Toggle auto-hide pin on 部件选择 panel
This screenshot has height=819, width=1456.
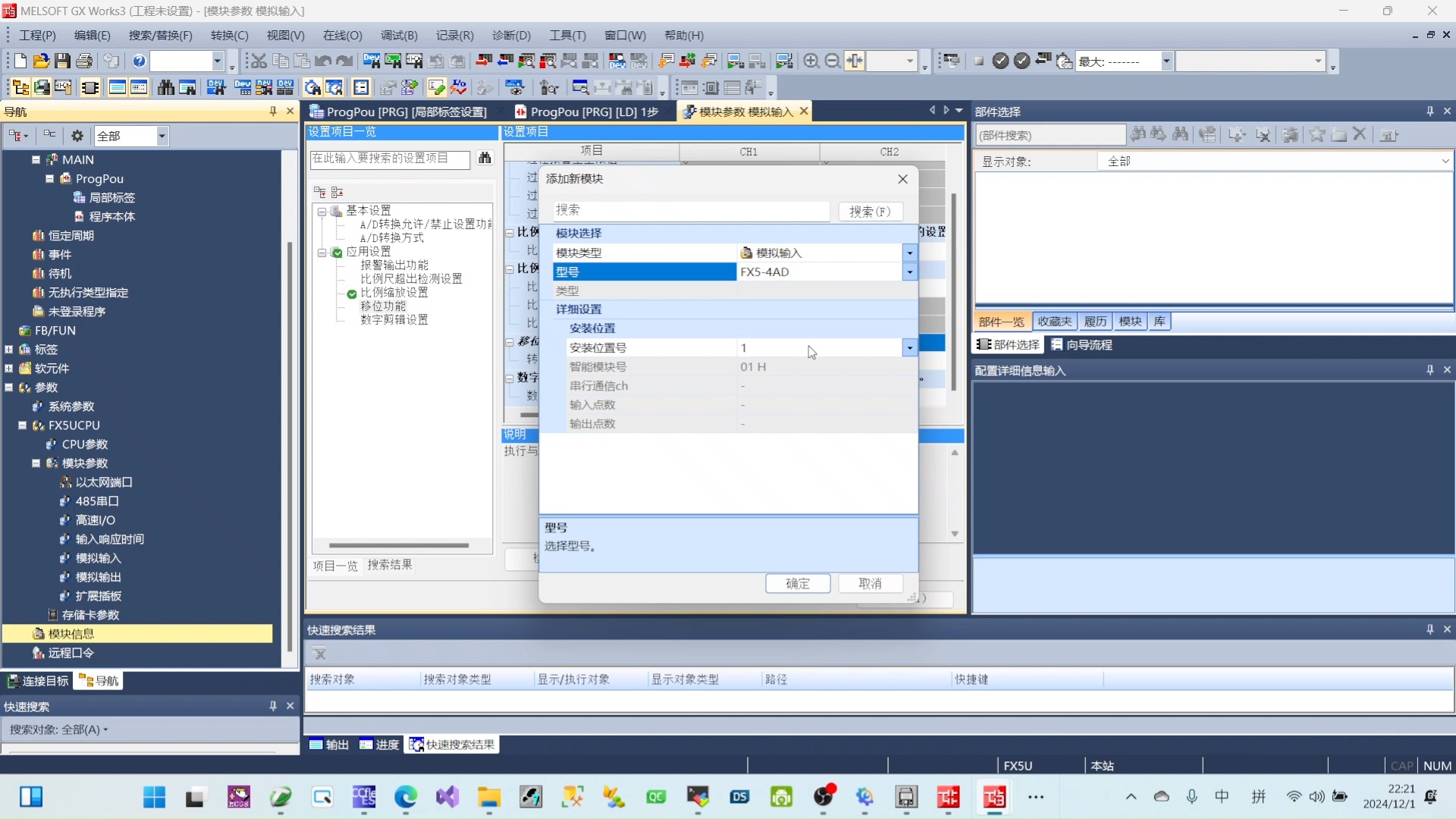[x=1429, y=111]
